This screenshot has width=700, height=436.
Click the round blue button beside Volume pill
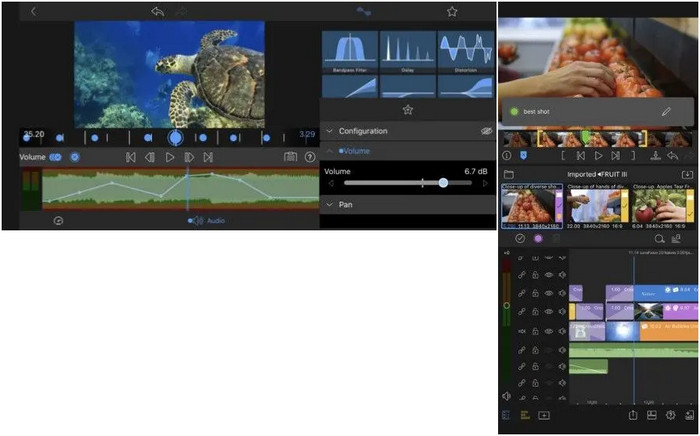[x=75, y=157]
